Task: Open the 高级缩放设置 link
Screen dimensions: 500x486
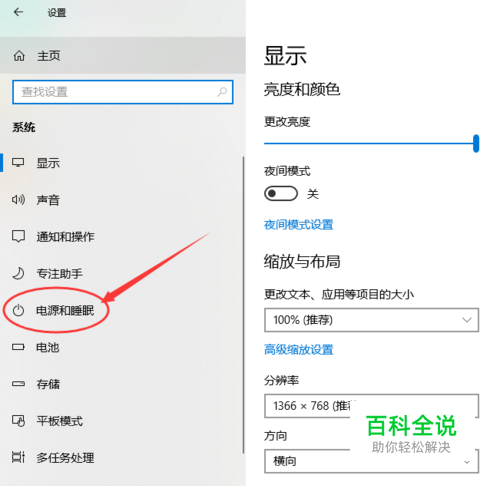Action: 299,350
